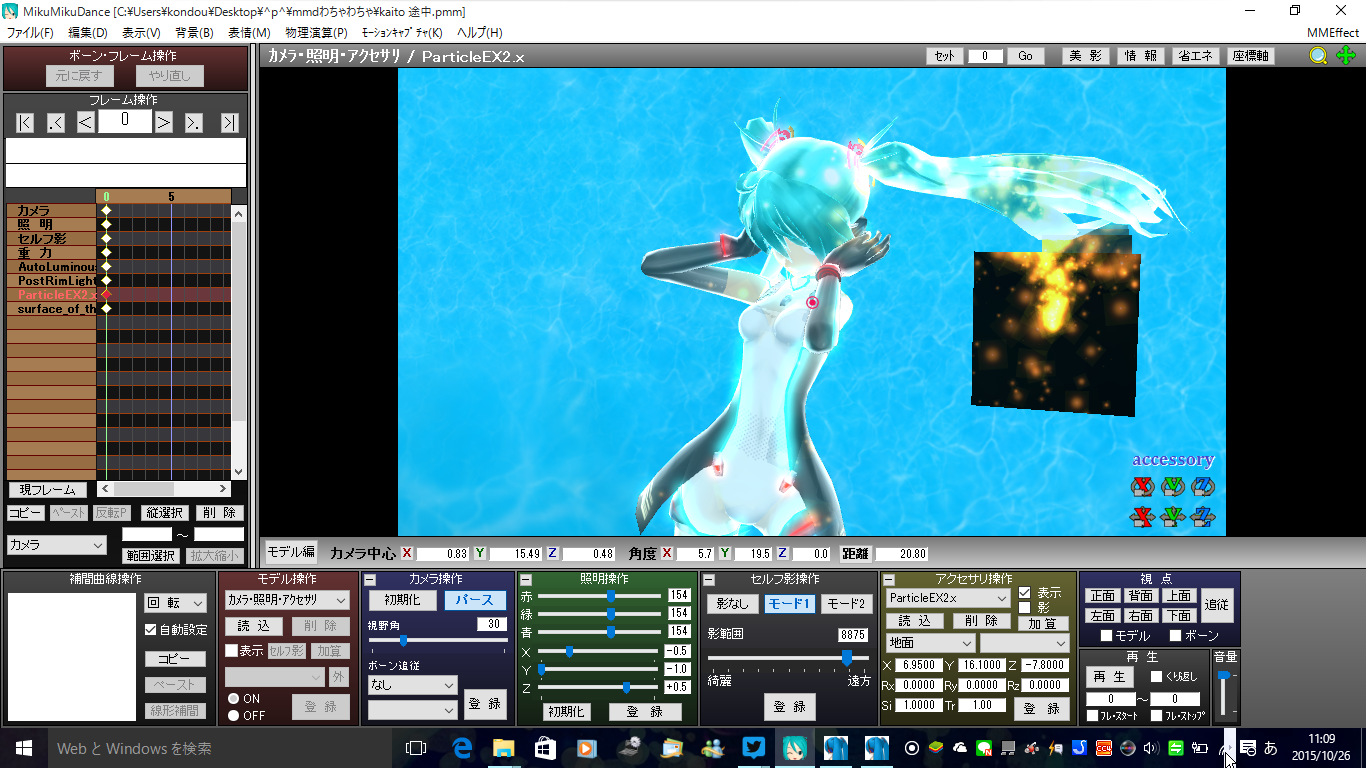Select the ParticleEX2.x timeline row
This screenshot has height=768, width=1366.
click(119, 295)
